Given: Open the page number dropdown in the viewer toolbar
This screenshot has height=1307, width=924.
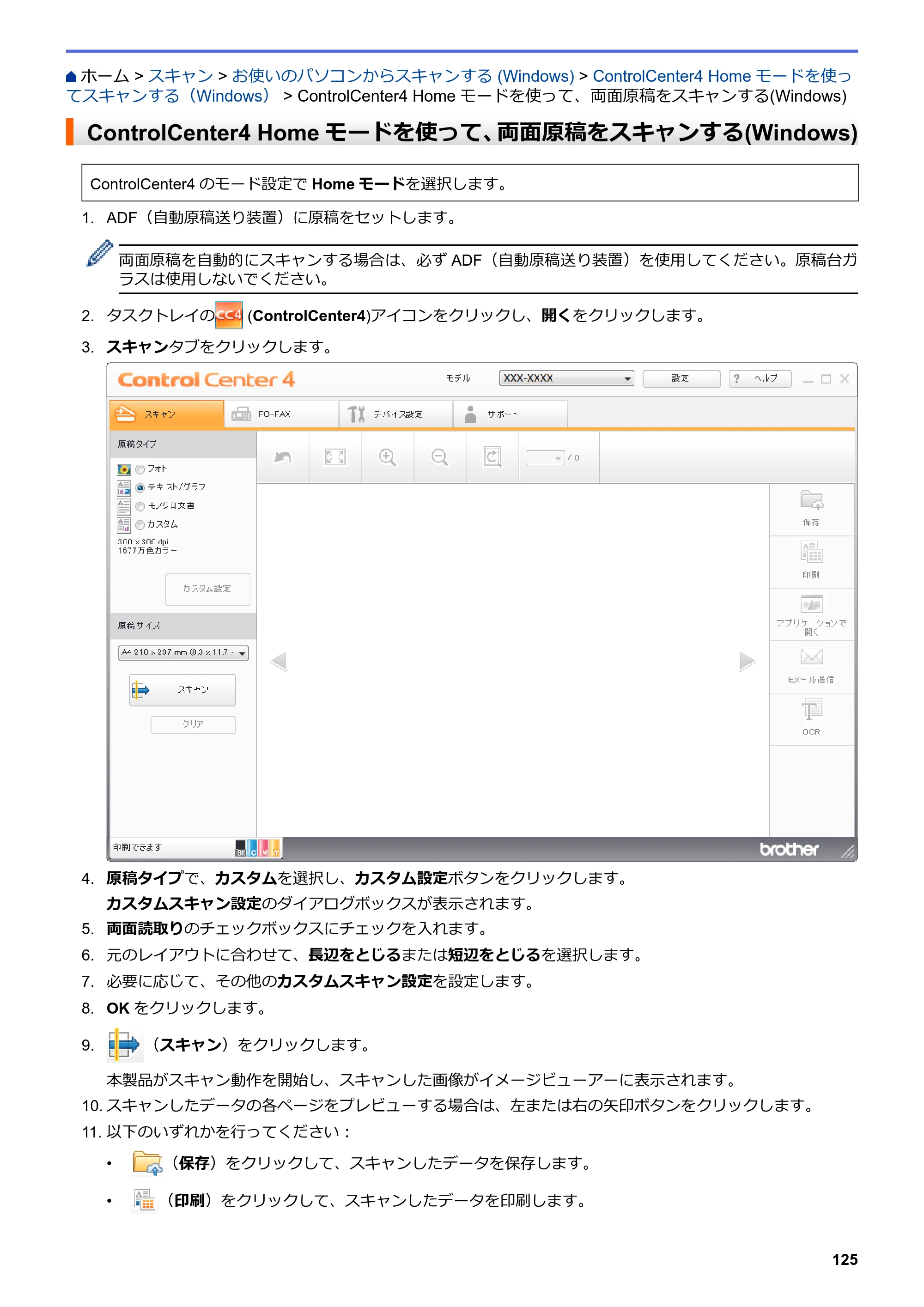Looking at the screenshot, I should pos(546,458).
